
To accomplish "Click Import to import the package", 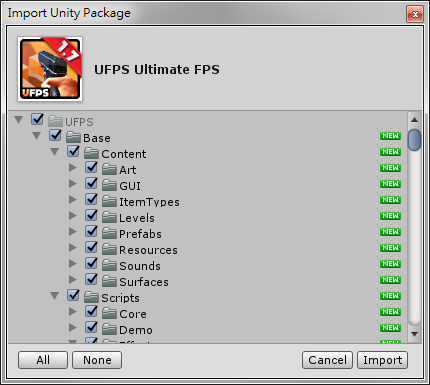I will (x=382, y=360).
